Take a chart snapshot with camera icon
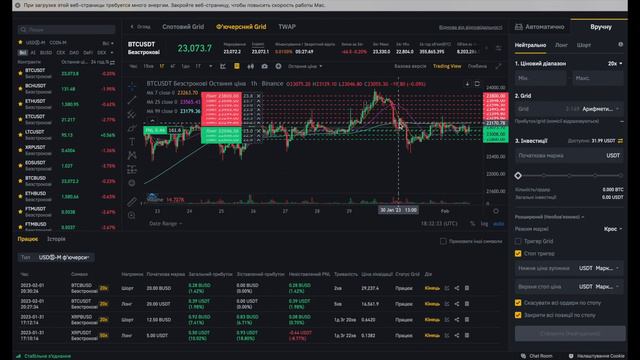The height and width of the screenshot is (360, 640). (x=264, y=66)
